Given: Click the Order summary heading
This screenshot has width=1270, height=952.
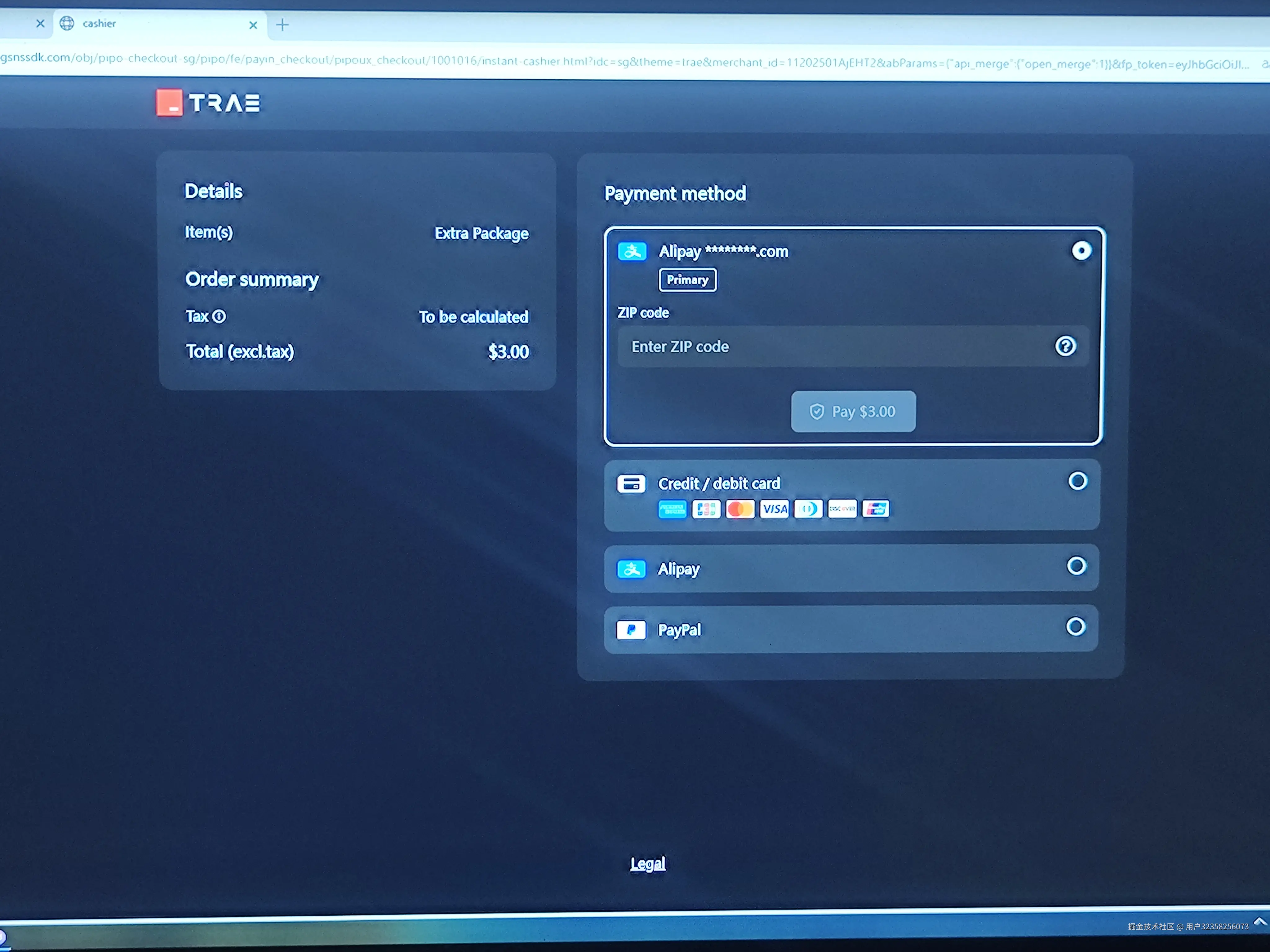Looking at the screenshot, I should coord(251,280).
